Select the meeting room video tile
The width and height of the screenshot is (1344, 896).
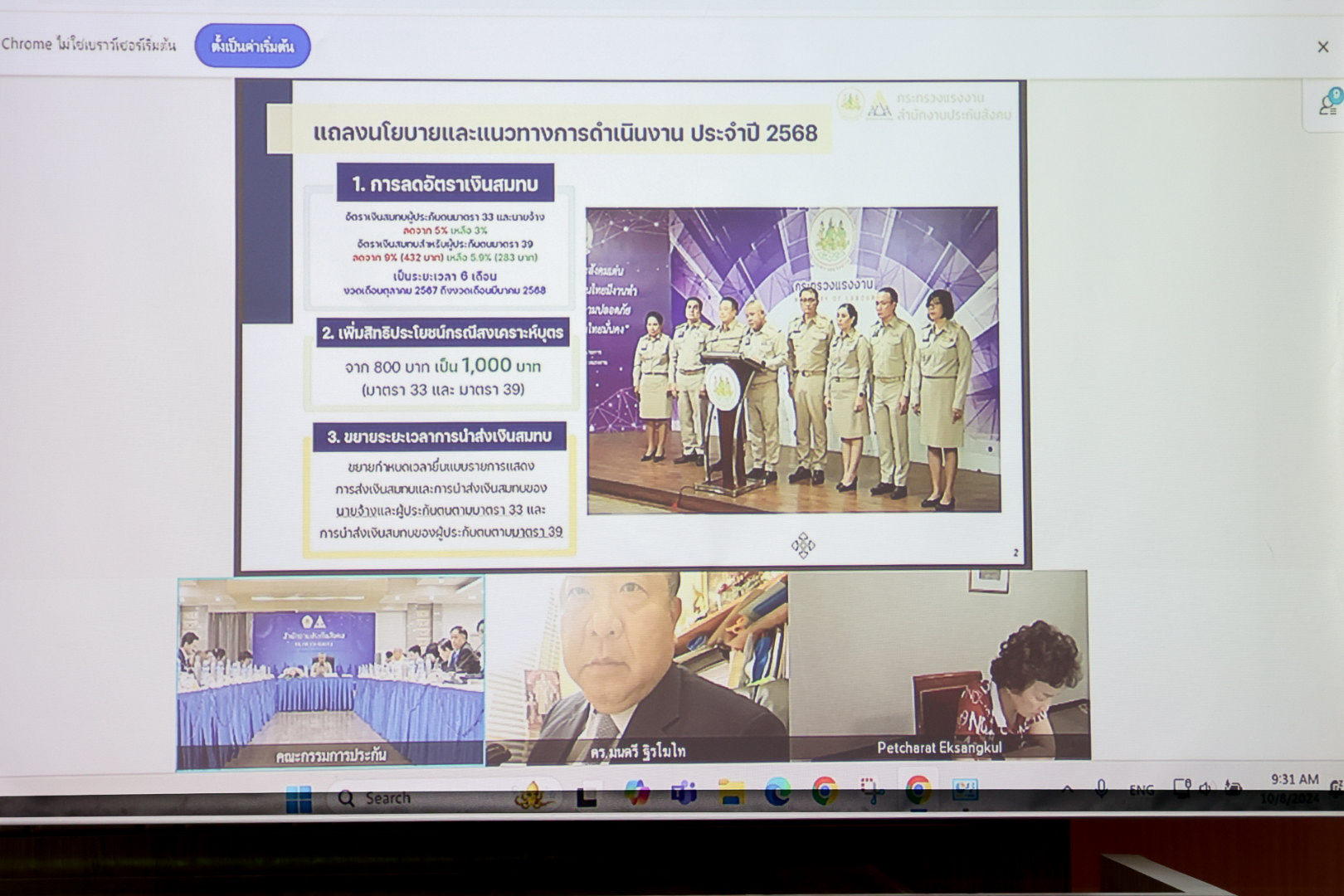click(x=330, y=672)
